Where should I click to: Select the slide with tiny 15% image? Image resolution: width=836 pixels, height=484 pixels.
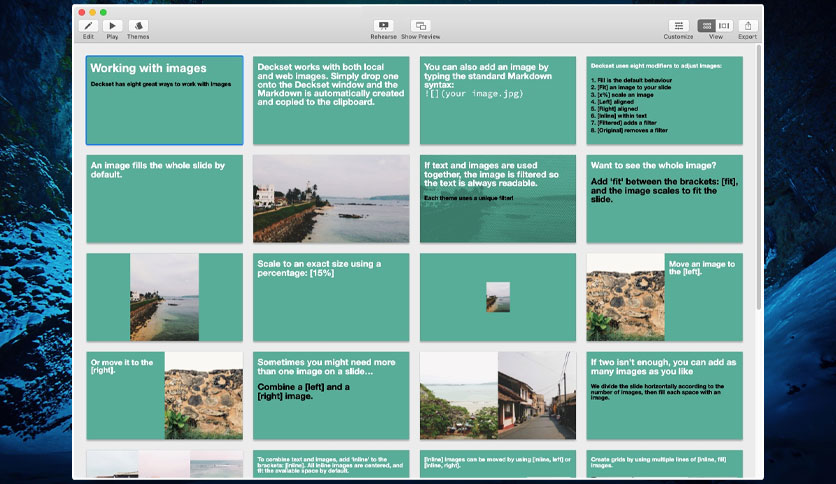(498, 297)
